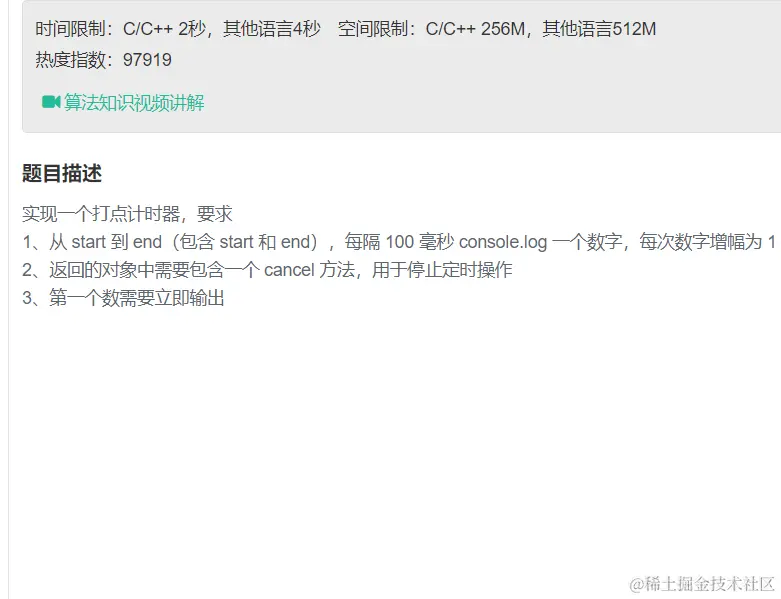The image size is (781, 599).
Task: Click the 其他语言512M text
Action: tap(599, 29)
